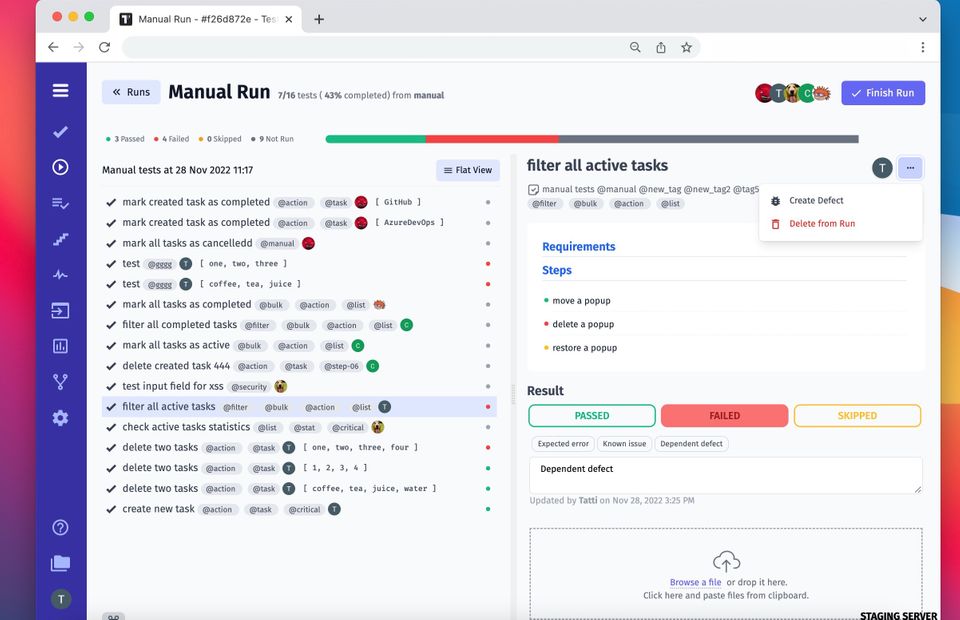960x620 pixels.
Task: Expand the browser tab list chevron
Action: (922, 19)
